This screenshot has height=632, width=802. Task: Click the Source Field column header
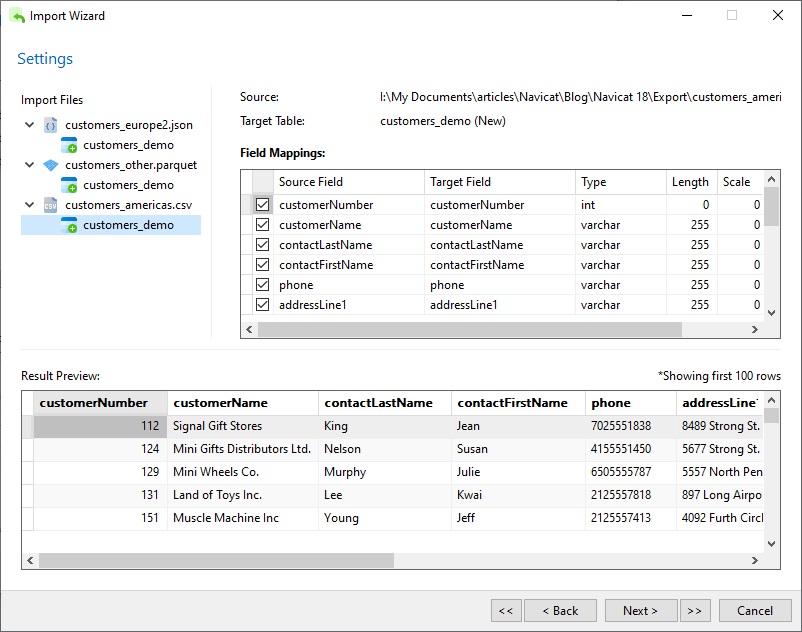click(349, 182)
